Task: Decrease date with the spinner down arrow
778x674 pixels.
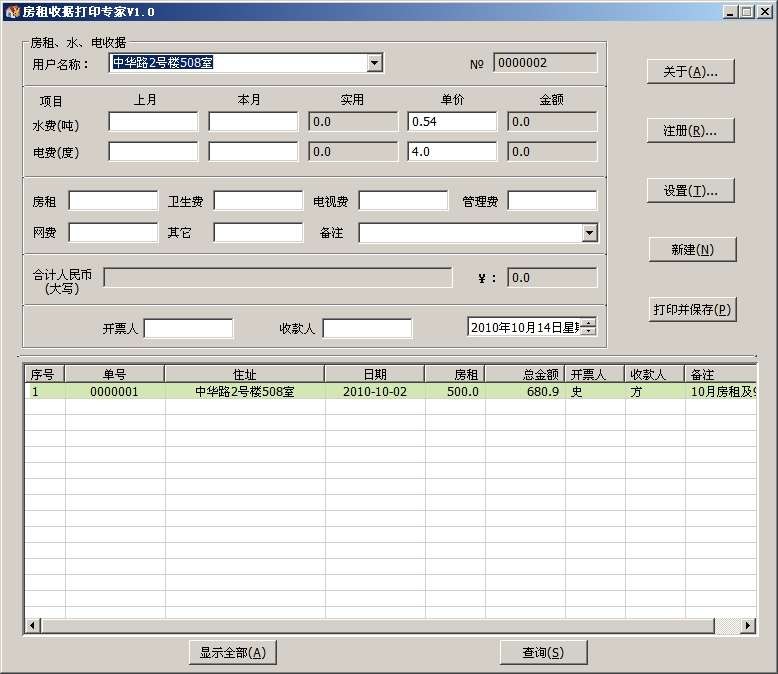Action: pos(588,332)
